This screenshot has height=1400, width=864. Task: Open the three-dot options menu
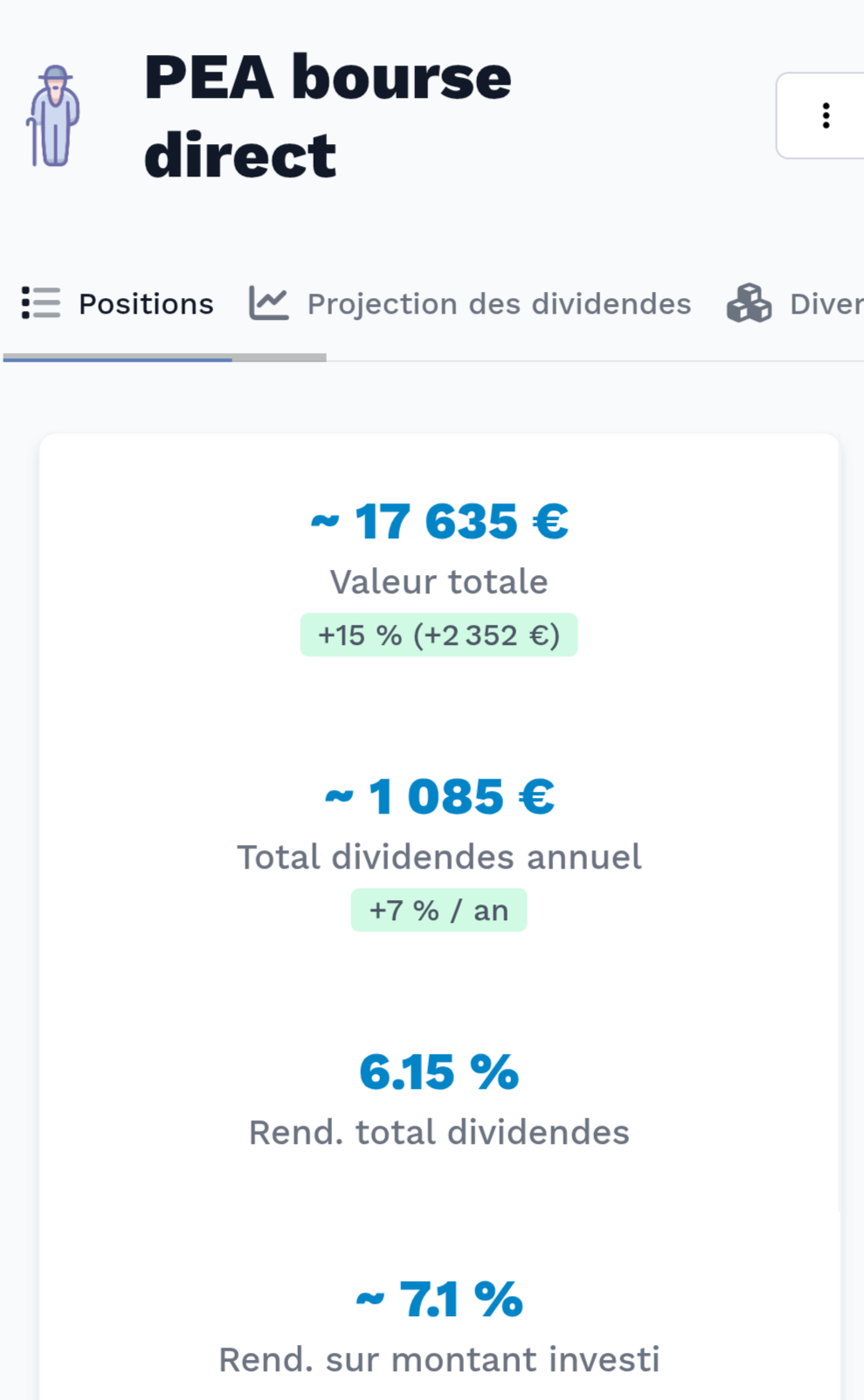pos(826,115)
